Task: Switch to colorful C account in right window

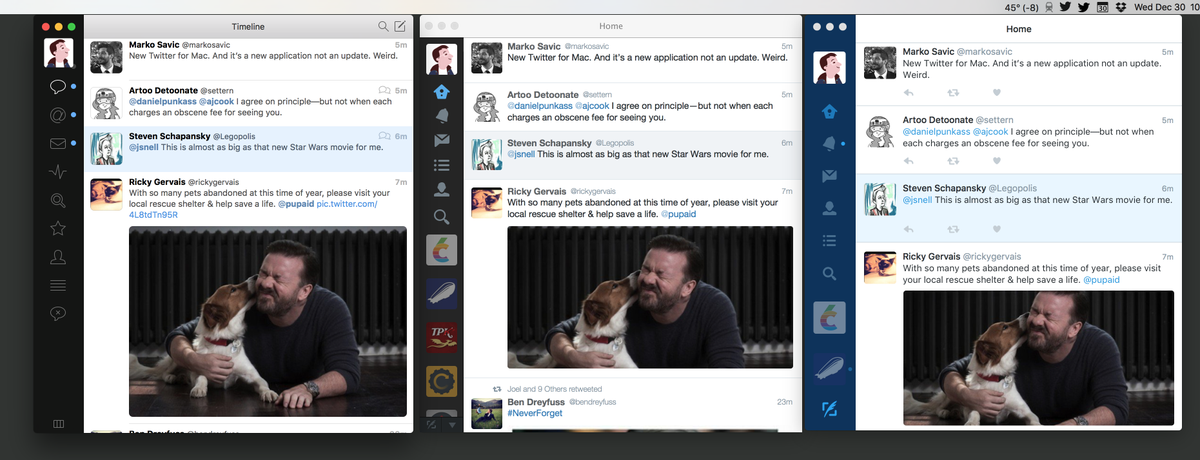Action: tap(829, 317)
